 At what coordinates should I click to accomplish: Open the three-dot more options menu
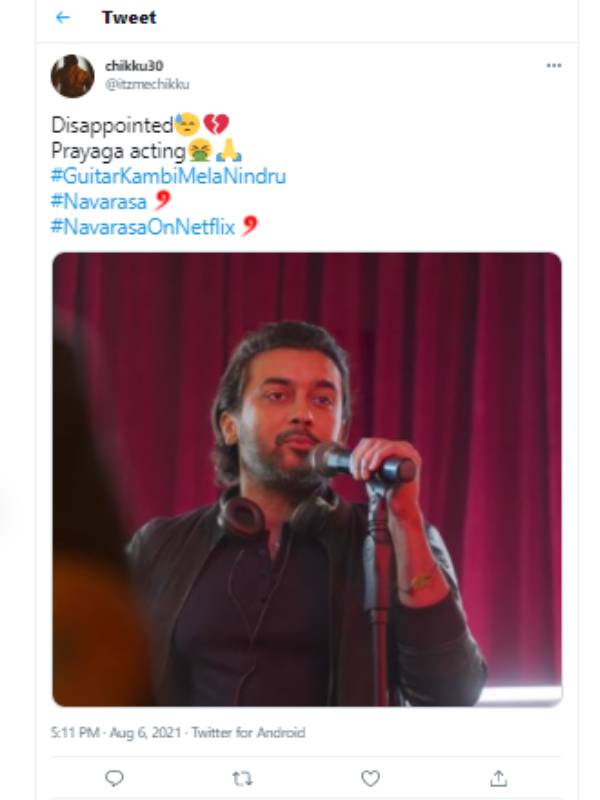[553, 66]
